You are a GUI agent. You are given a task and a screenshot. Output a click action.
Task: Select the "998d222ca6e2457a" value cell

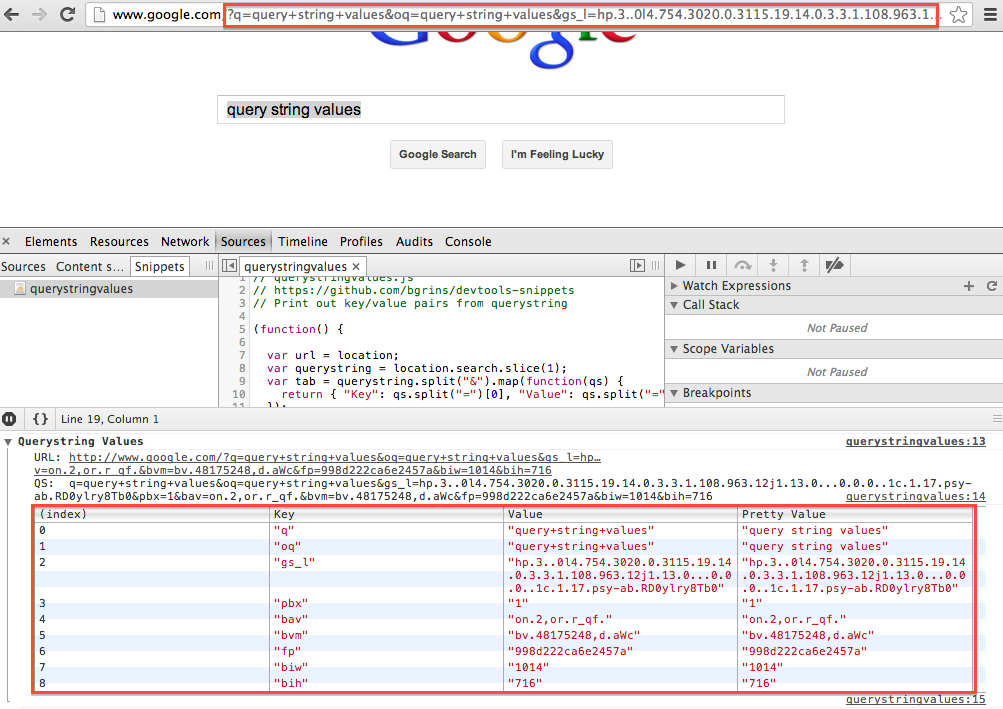[x=620, y=651]
